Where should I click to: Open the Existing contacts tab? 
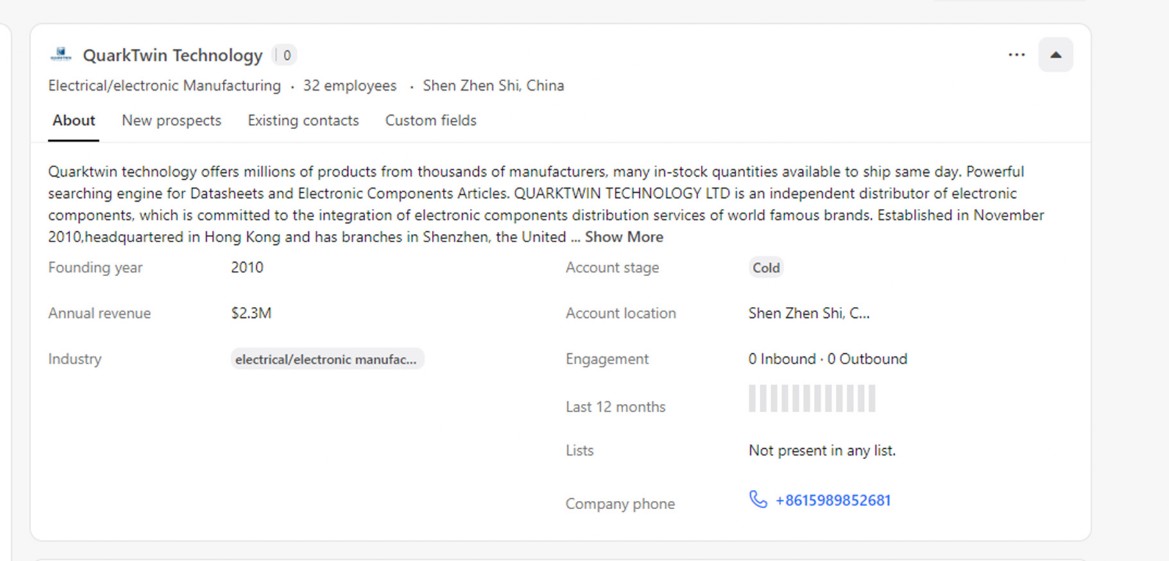[x=303, y=121]
